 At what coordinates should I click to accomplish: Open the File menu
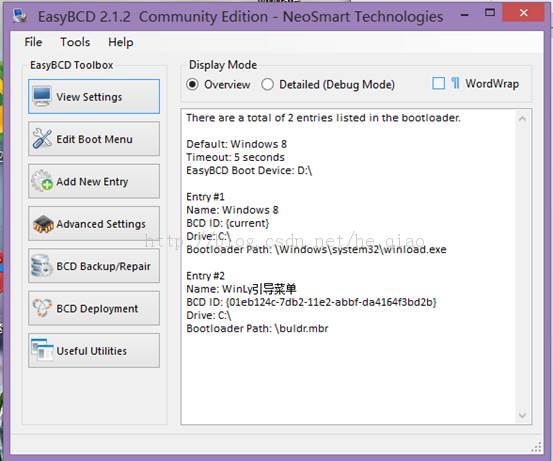pyautogui.click(x=33, y=42)
